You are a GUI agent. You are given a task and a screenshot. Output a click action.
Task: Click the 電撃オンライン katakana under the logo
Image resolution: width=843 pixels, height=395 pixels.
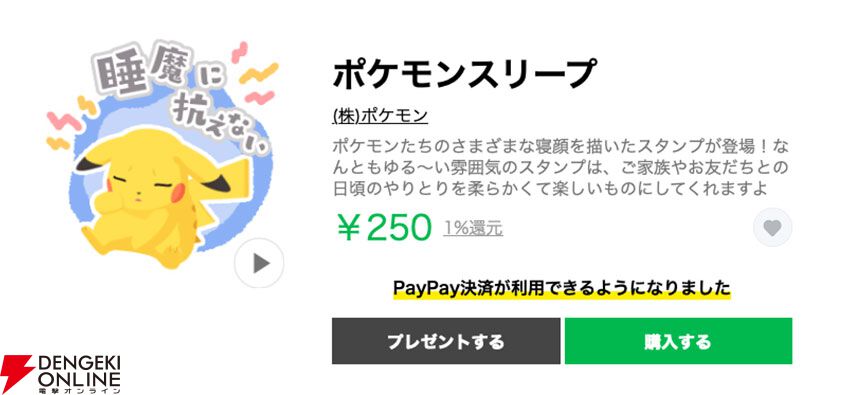pyautogui.click(x=79, y=389)
